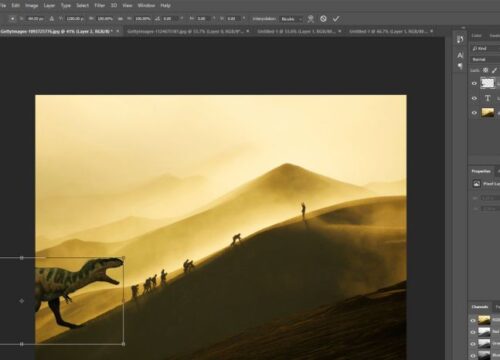This screenshot has width=500, height=360.
Task: Toggle the maintain aspect ratio link icon
Action: (120, 19)
